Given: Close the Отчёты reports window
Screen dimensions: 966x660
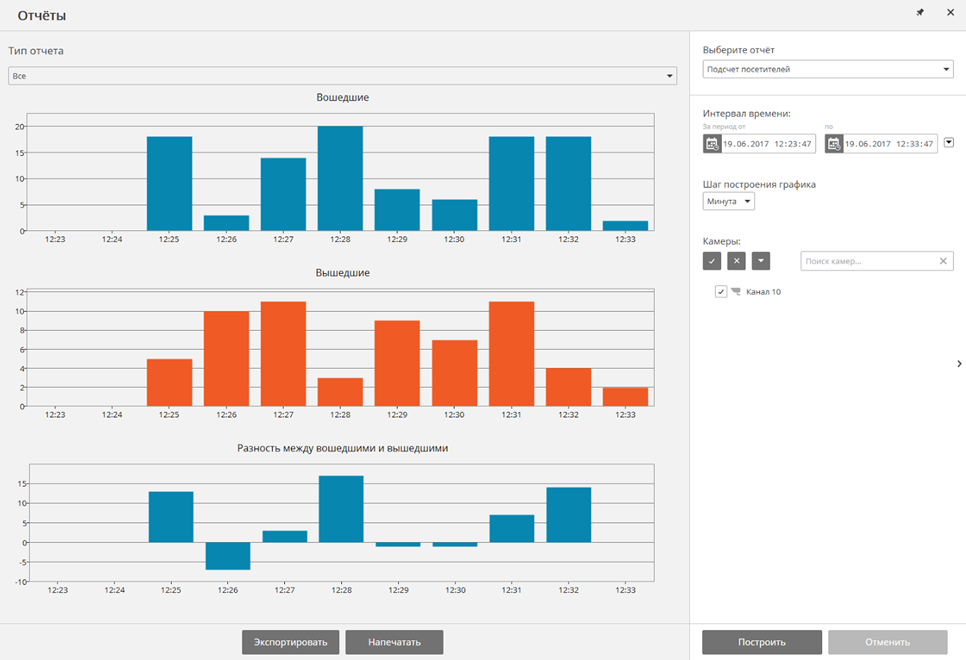Looking at the screenshot, I should click(950, 13).
